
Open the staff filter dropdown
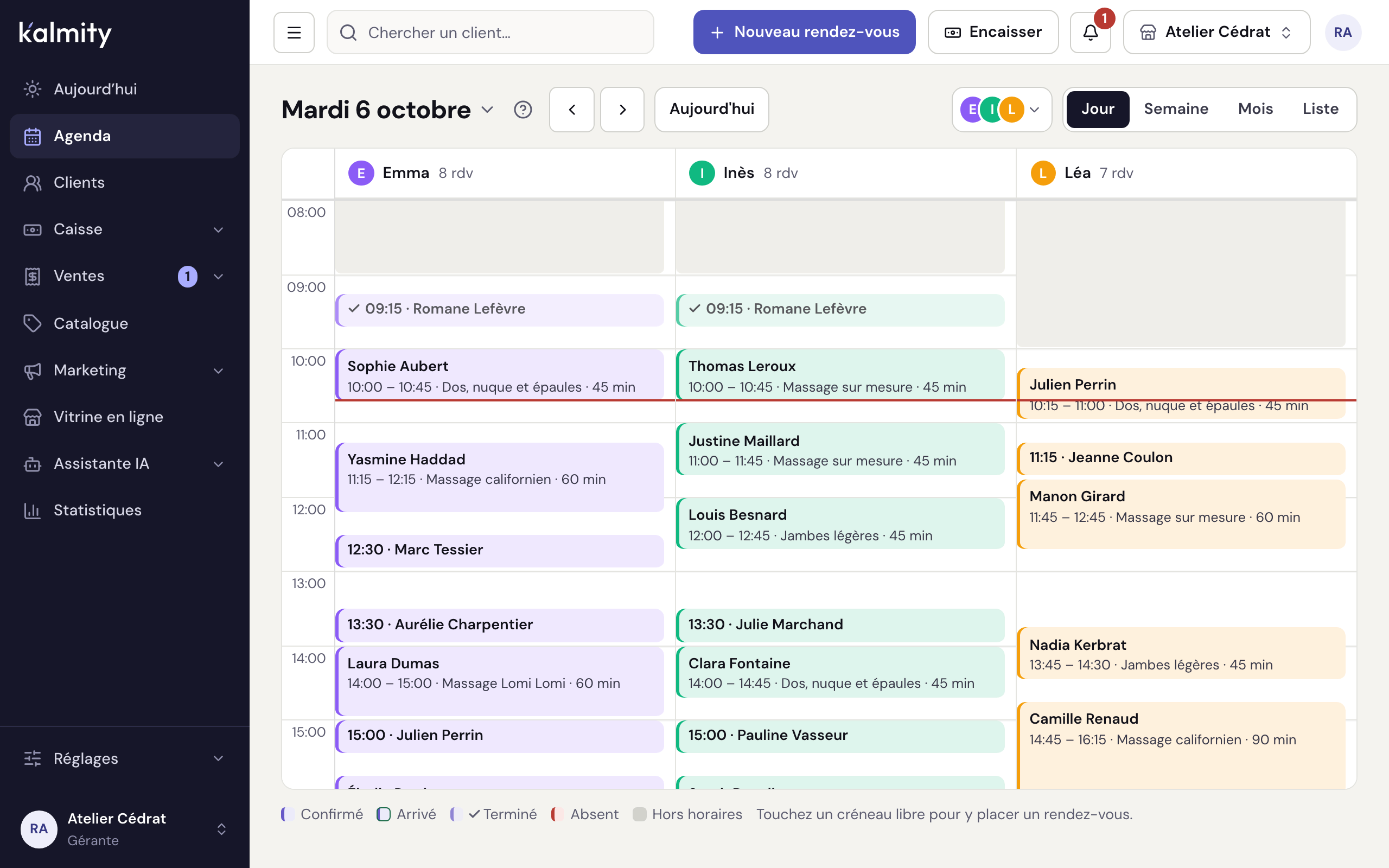click(1002, 110)
